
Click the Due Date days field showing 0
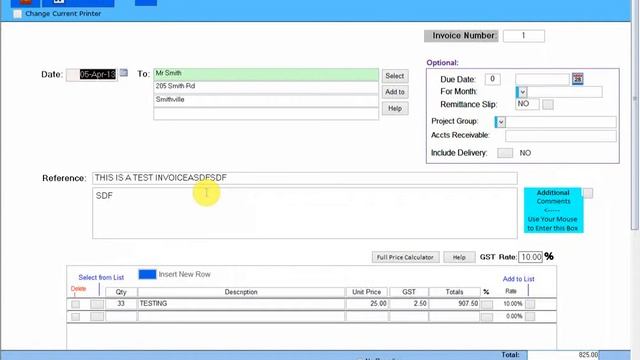(x=493, y=79)
